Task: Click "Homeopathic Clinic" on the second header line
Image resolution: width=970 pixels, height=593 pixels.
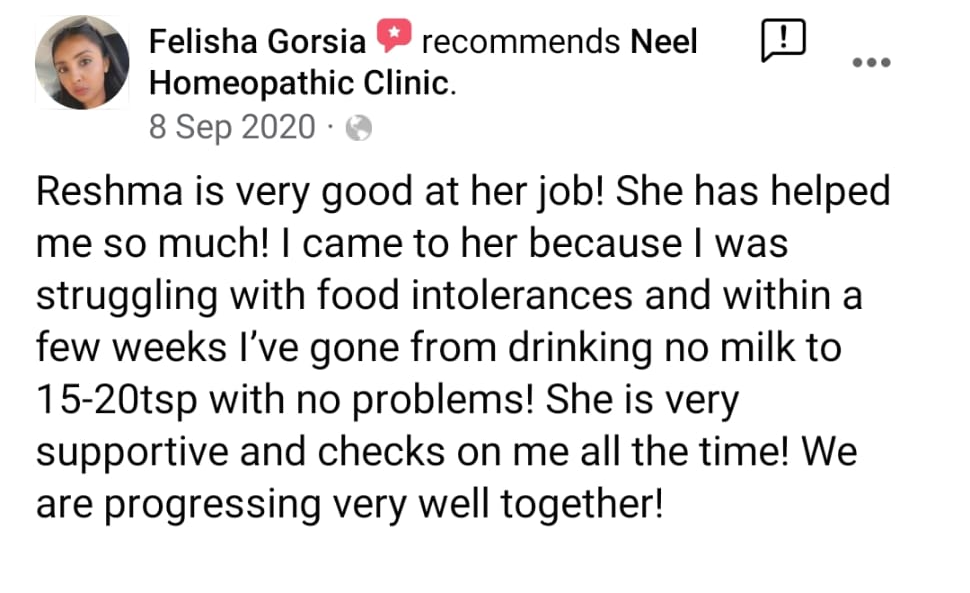Action: 300,82
